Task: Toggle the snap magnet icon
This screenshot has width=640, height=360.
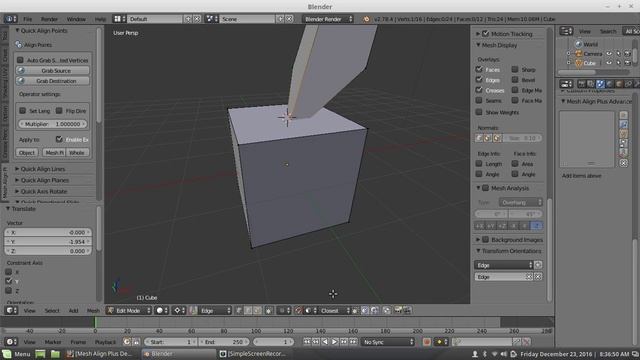Action: tap(299, 311)
